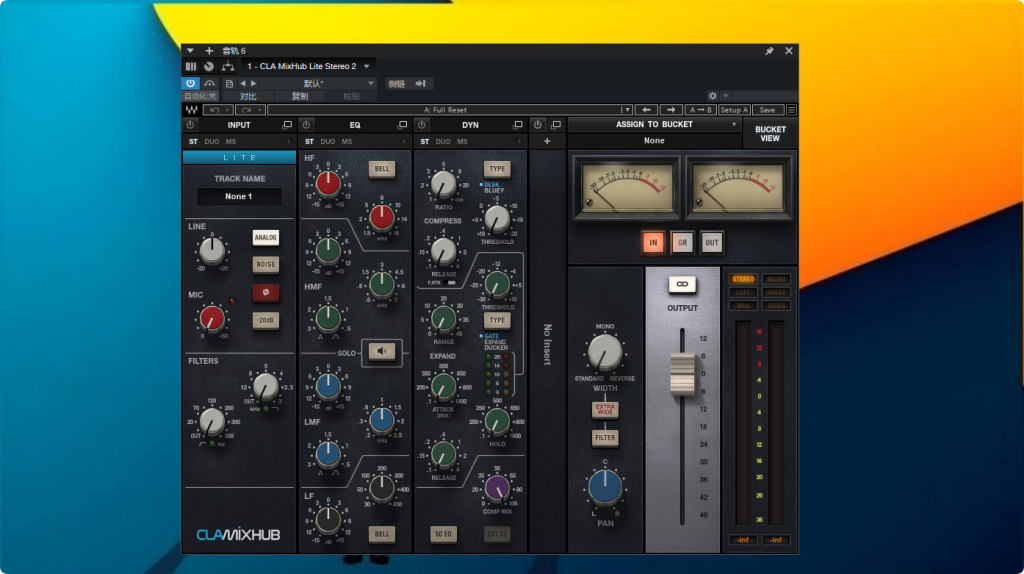Open the settings gear icon

(712, 96)
